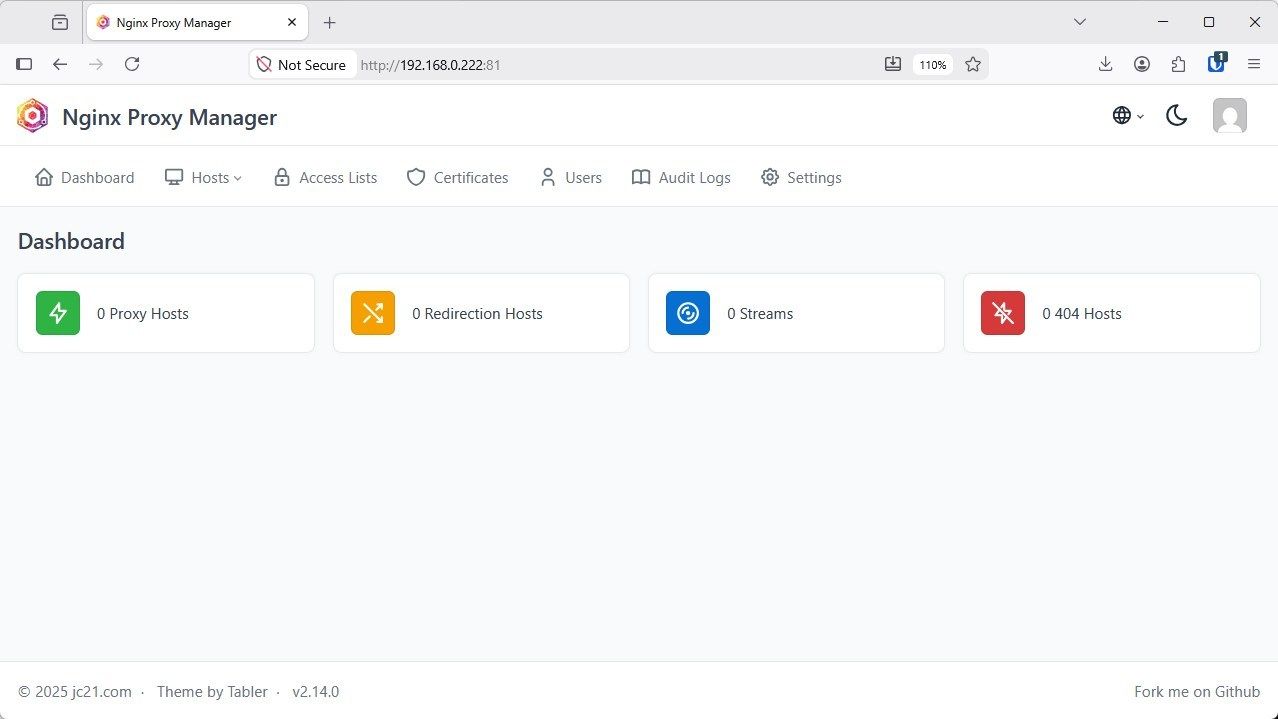Open the list all tabs chevron
This screenshot has width=1278, height=719.
(x=1080, y=22)
